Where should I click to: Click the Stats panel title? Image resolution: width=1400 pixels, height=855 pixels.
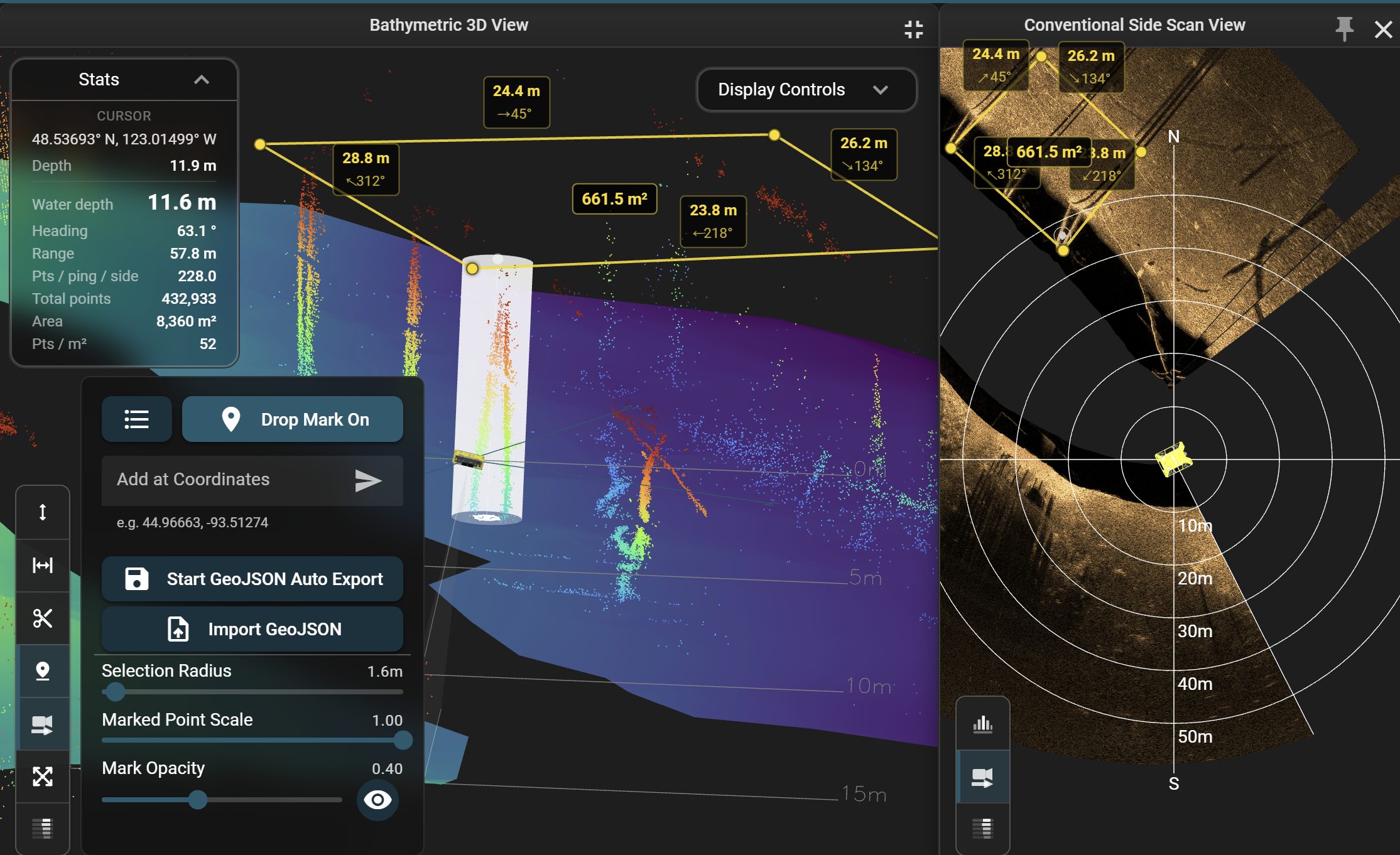[x=99, y=80]
